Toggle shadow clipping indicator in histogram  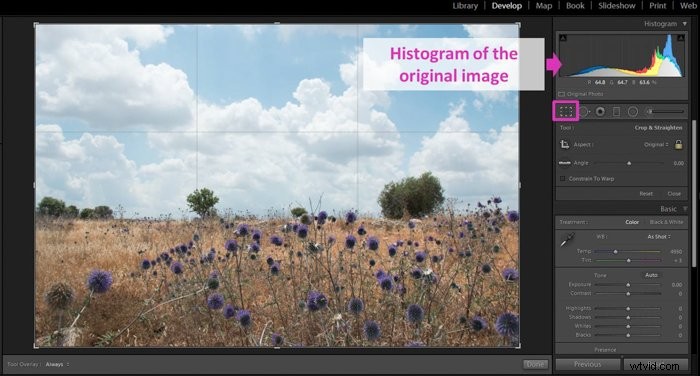563,38
